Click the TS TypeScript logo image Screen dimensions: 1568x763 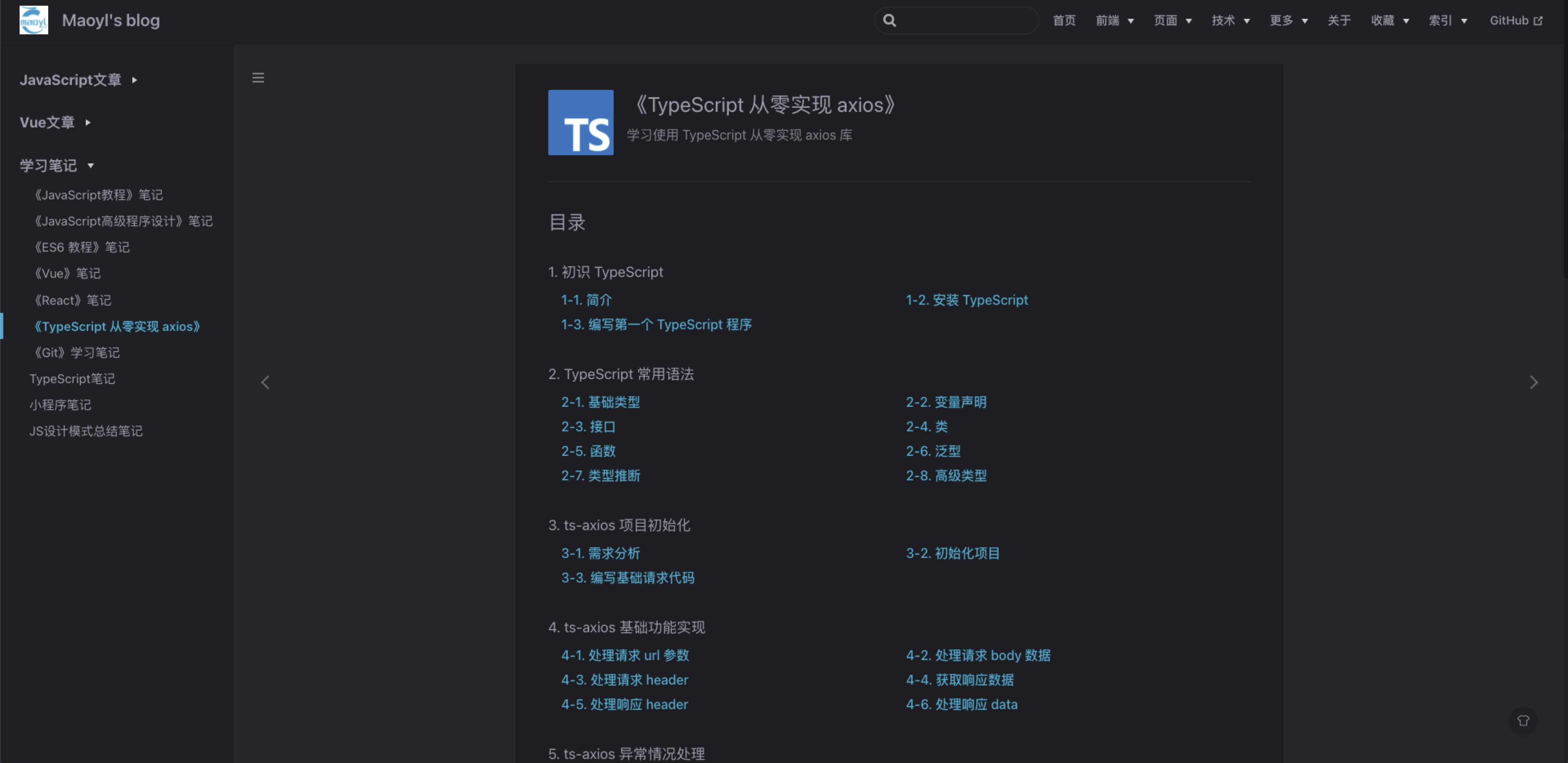(x=581, y=122)
